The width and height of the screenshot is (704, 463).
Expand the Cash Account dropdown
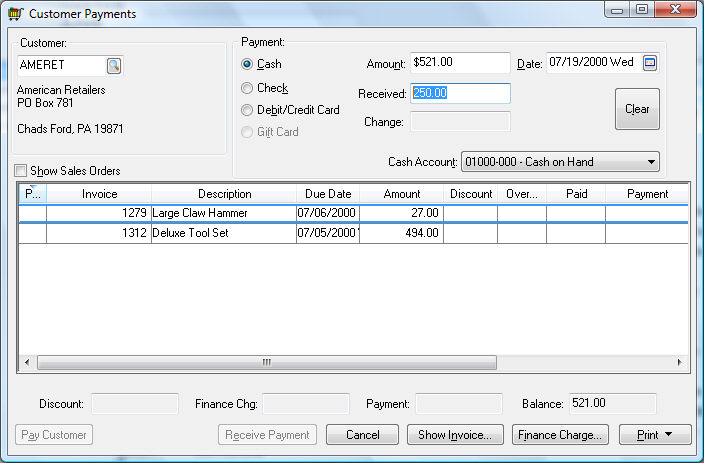pos(652,162)
